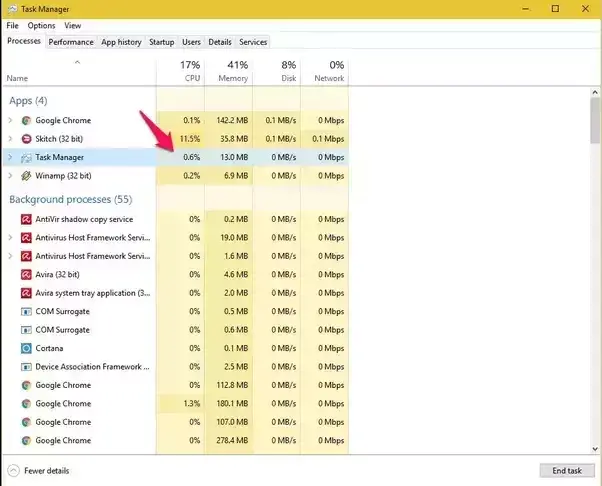Click the Avira system tray application icon
Viewport: 602px width, 486px height.
point(26,293)
